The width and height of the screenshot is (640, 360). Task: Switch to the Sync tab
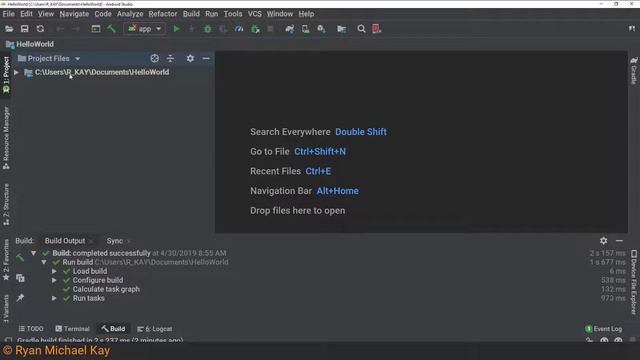point(115,241)
